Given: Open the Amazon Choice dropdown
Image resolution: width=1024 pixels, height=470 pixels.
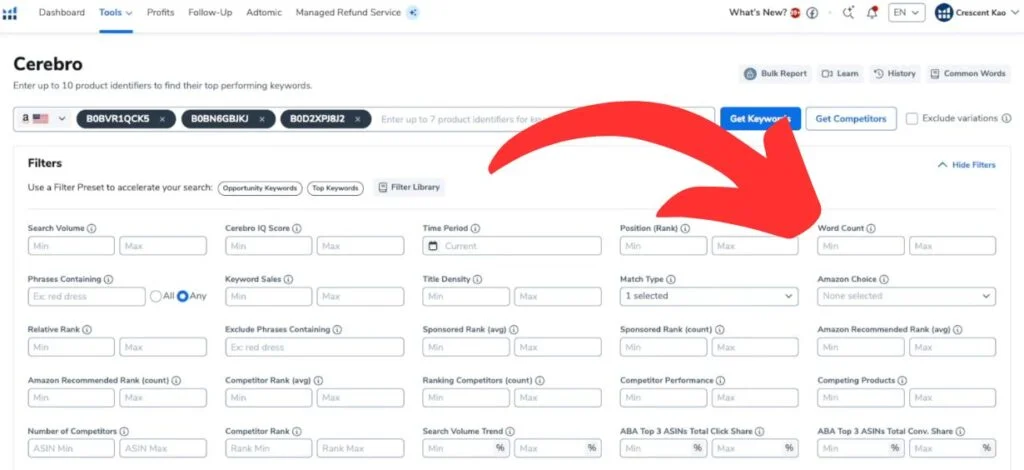Looking at the screenshot, I should coord(906,296).
